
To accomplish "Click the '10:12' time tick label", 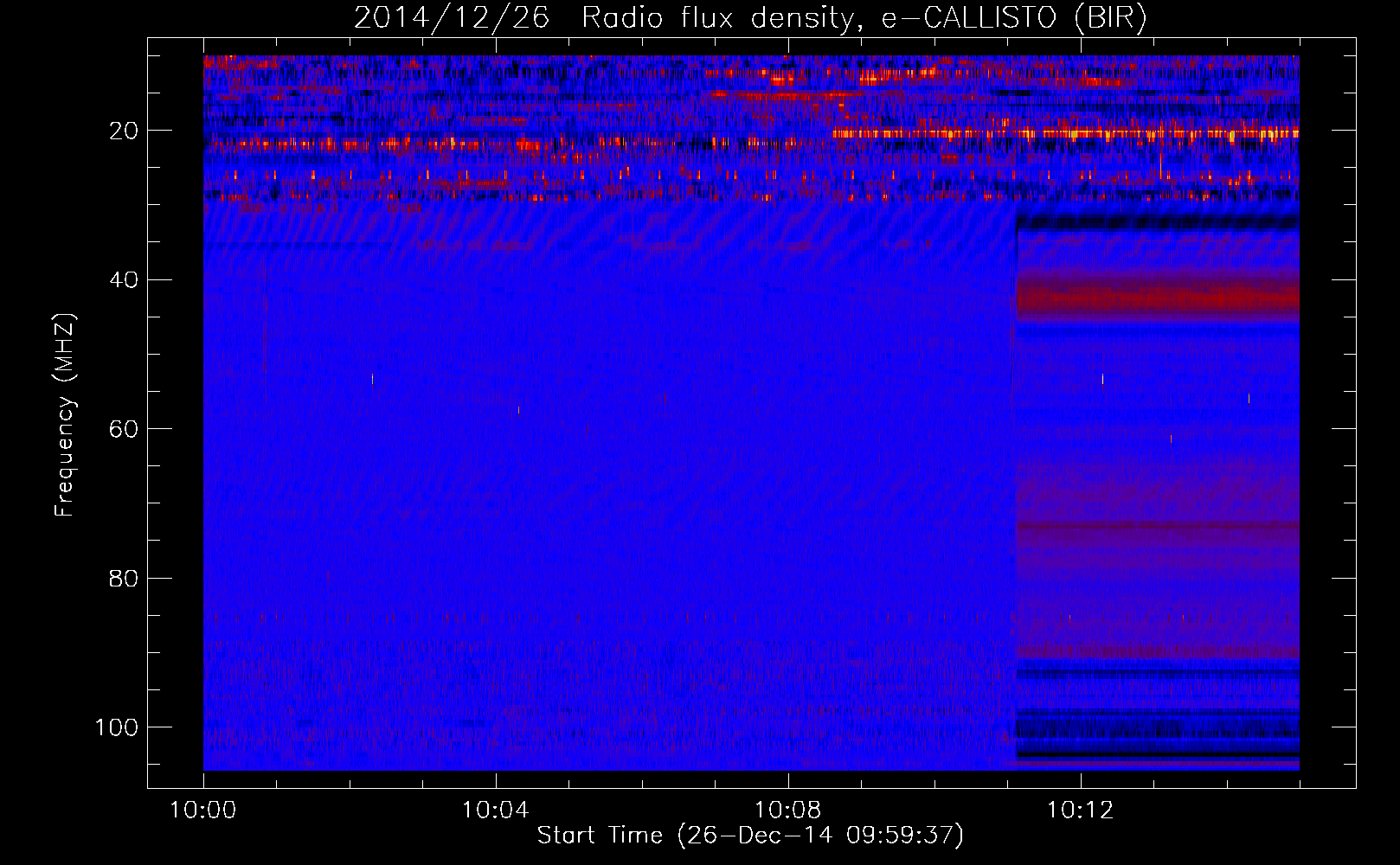I will pyautogui.click(x=1080, y=811).
